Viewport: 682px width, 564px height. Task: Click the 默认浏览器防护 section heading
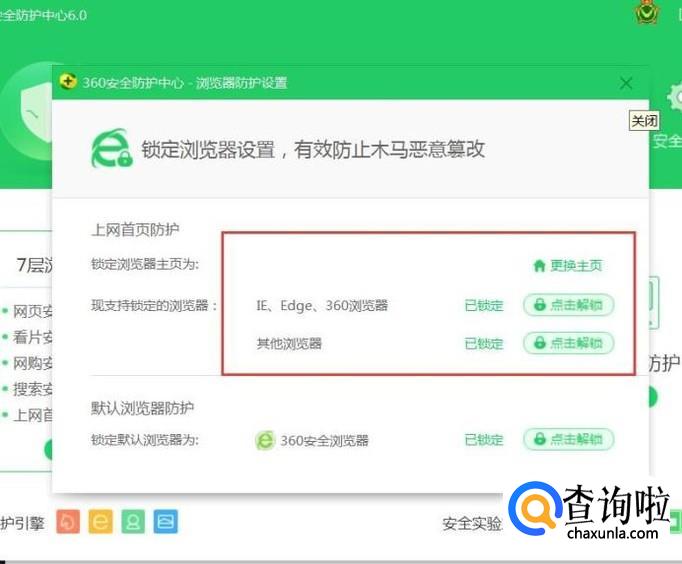pyautogui.click(x=142, y=408)
